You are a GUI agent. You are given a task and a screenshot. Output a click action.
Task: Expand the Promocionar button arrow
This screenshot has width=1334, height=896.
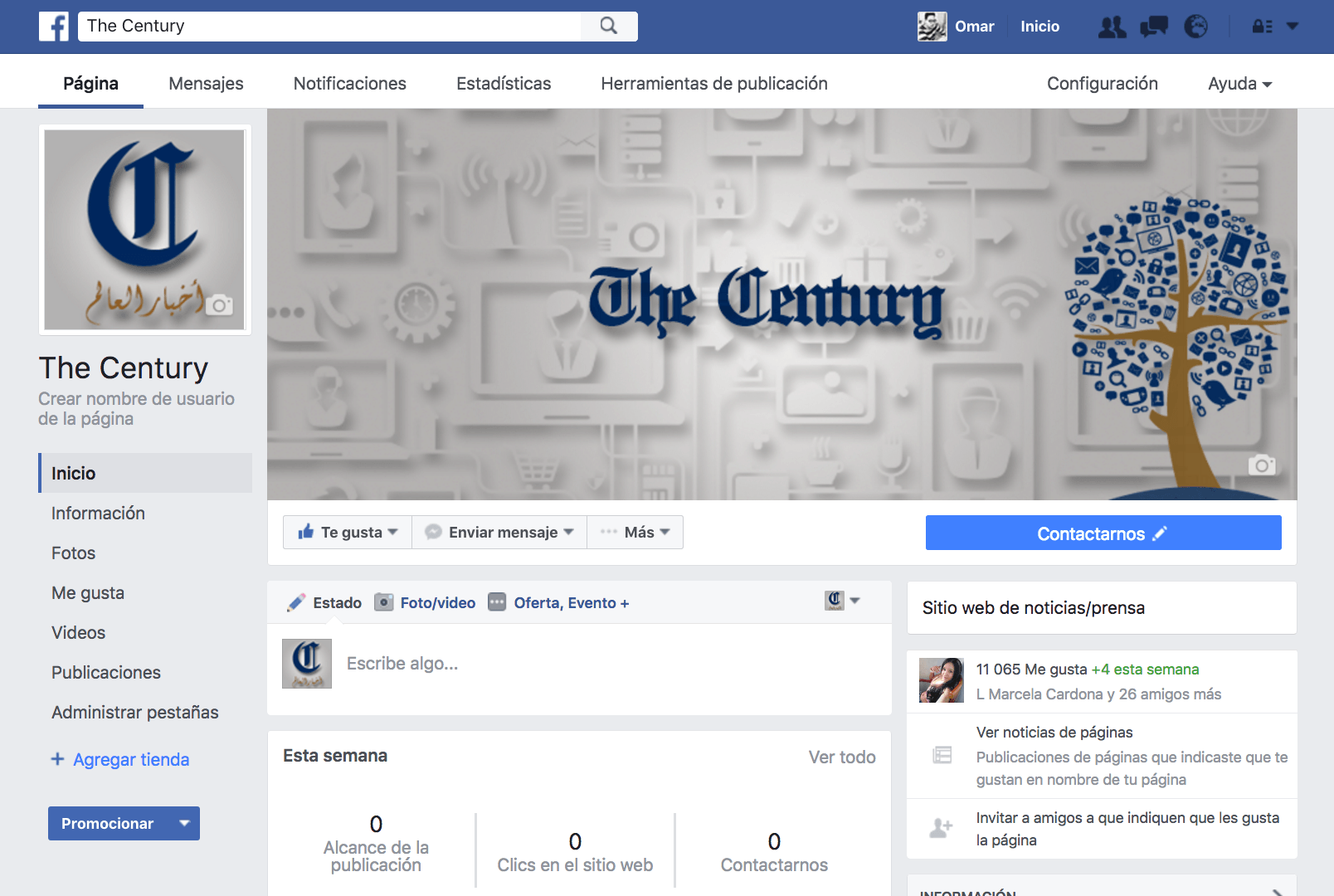coord(184,823)
